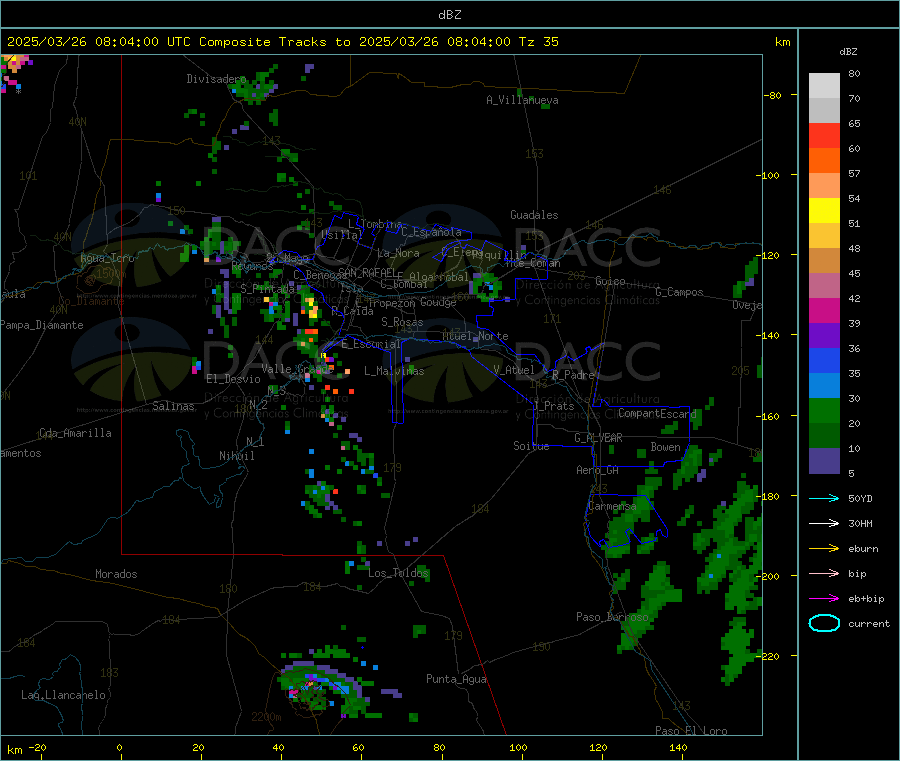Viewport: 900px width, 761px height.
Task: Click the Pampa_Diamante map label
Action: click(x=42, y=325)
